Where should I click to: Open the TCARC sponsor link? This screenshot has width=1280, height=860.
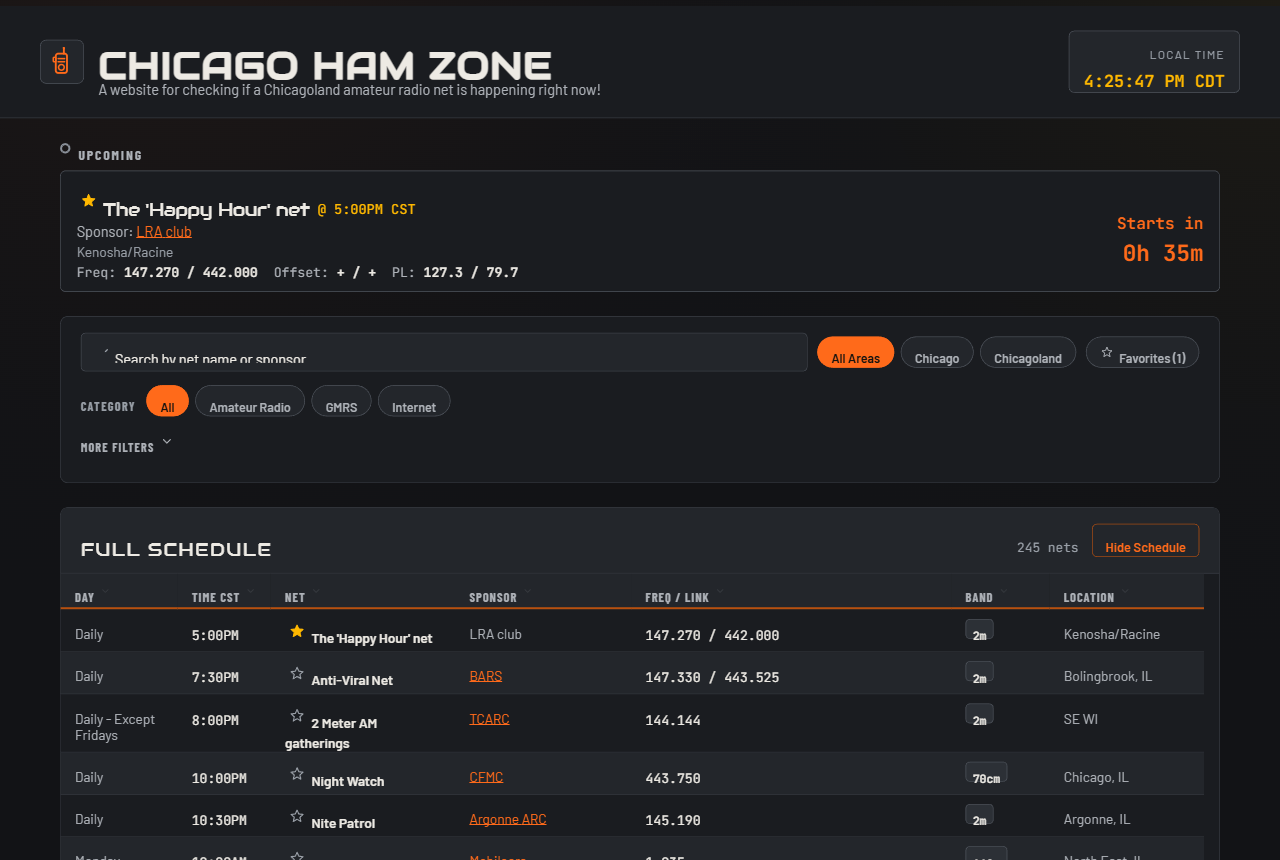click(x=489, y=719)
